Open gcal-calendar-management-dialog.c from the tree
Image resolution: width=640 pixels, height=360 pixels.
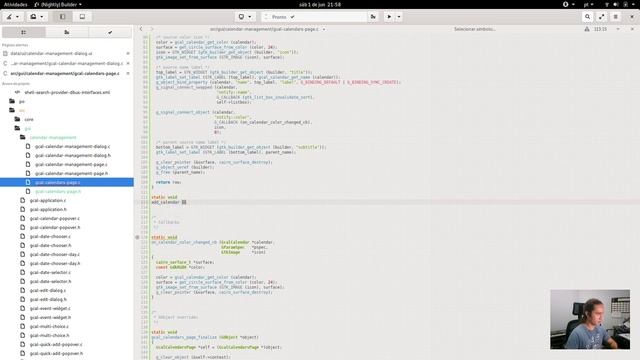(x=72, y=146)
